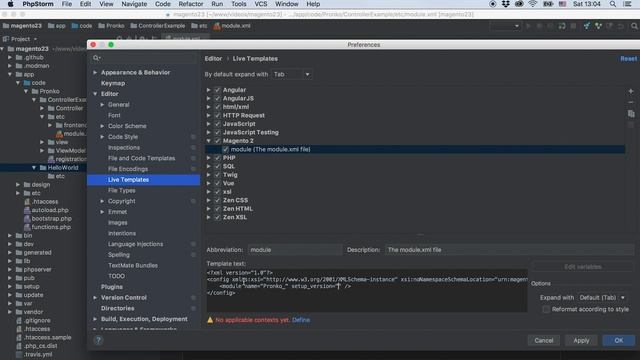Image resolution: width=640 pixels, height=360 pixels.
Task: Click the Edit variables button
Action: (x=583, y=267)
